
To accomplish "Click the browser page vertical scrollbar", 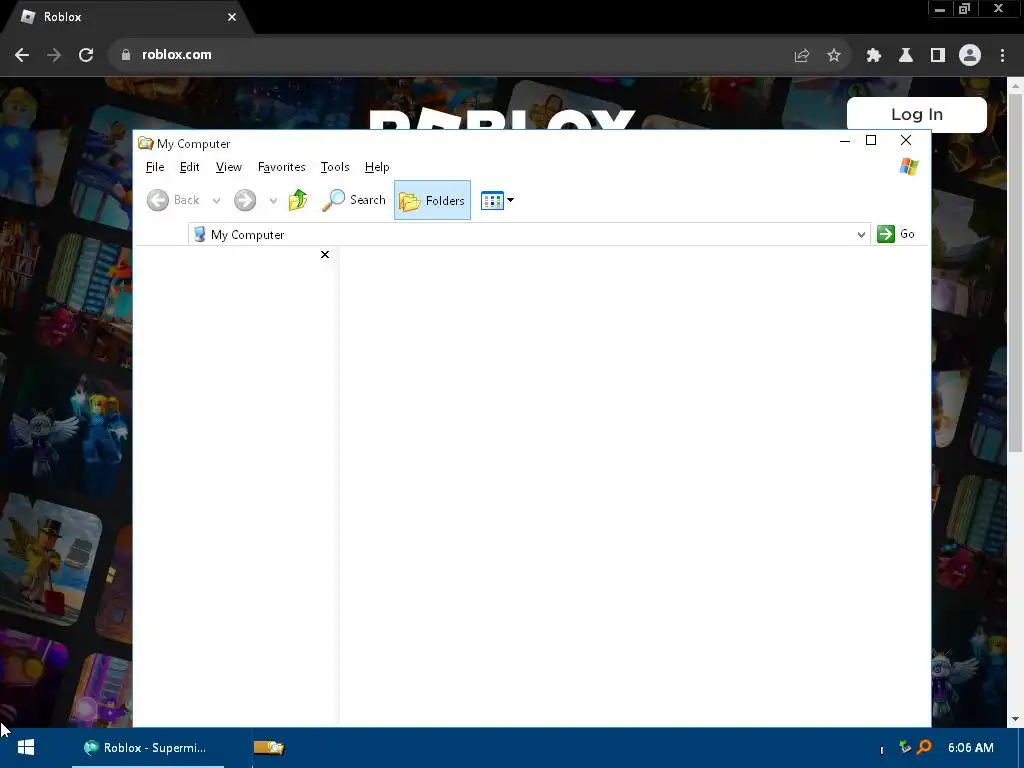I will coord(1015,272).
